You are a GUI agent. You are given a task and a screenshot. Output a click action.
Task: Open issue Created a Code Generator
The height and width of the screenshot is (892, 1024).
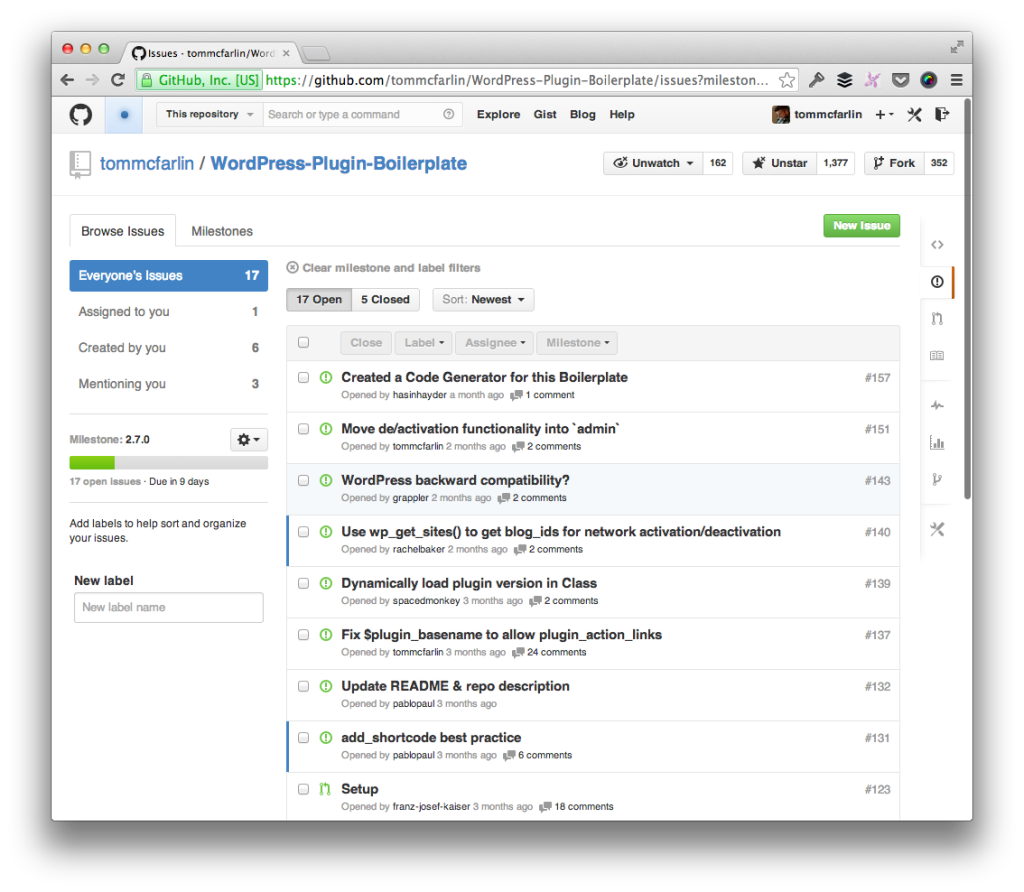click(x=484, y=377)
